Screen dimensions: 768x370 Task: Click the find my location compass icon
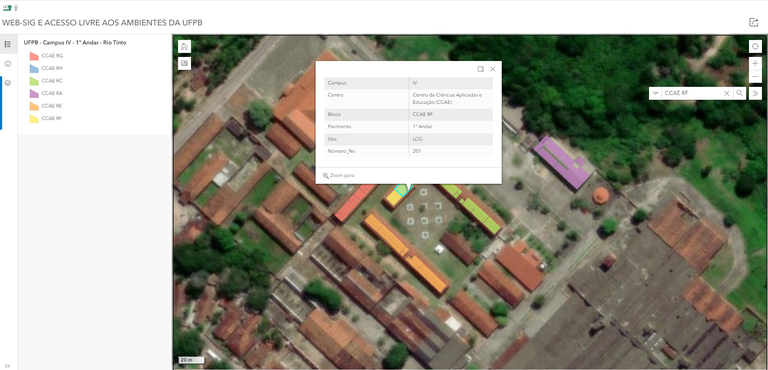click(755, 47)
